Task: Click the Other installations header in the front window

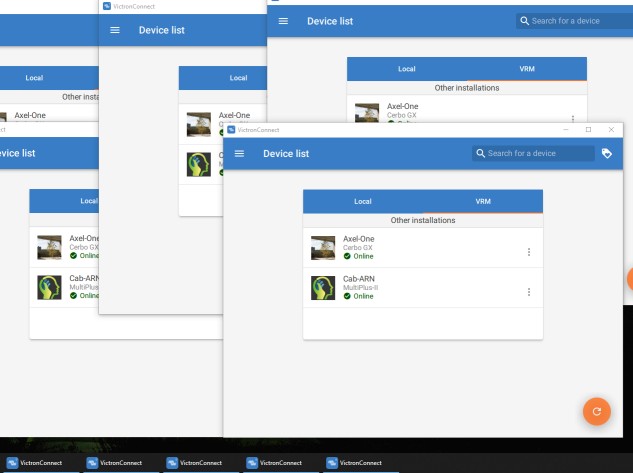Action: click(x=423, y=220)
